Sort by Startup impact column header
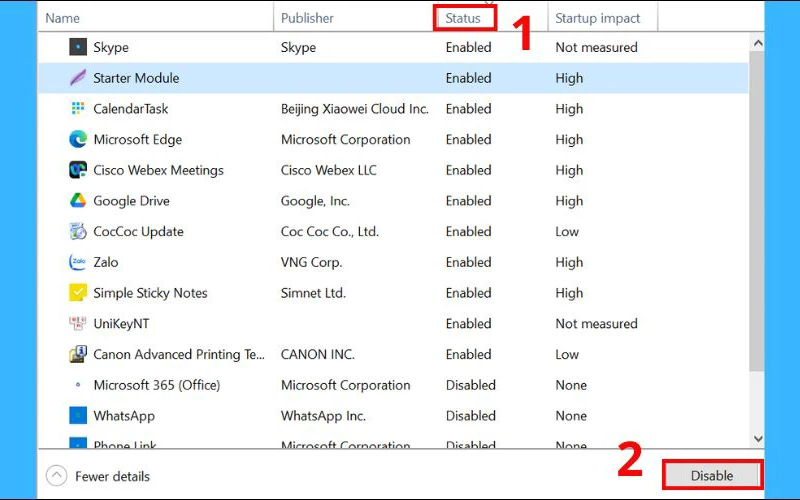Image resolution: width=800 pixels, height=500 pixels. [x=598, y=18]
